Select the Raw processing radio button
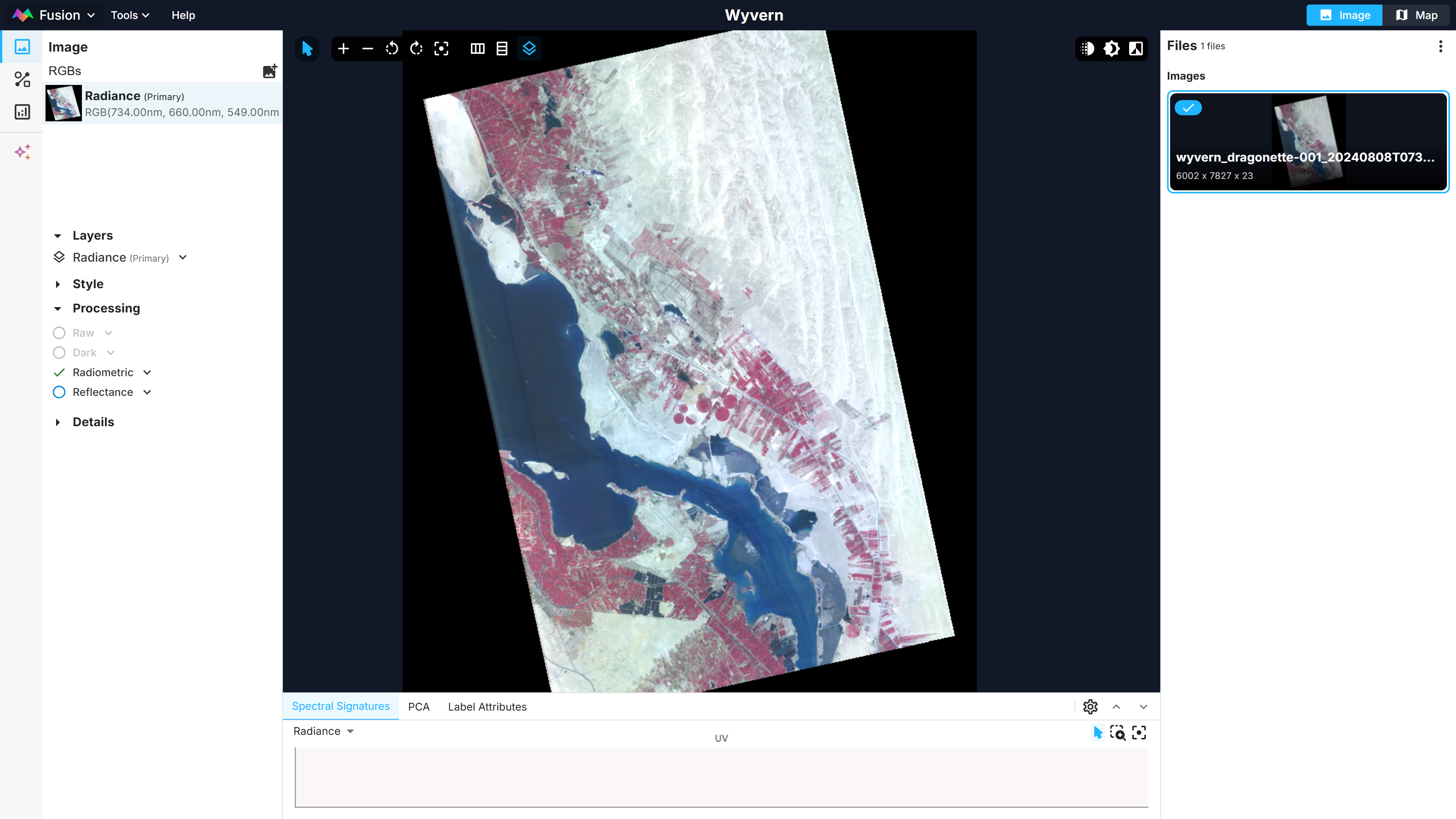The image size is (1456, 819). click(59, 333)
